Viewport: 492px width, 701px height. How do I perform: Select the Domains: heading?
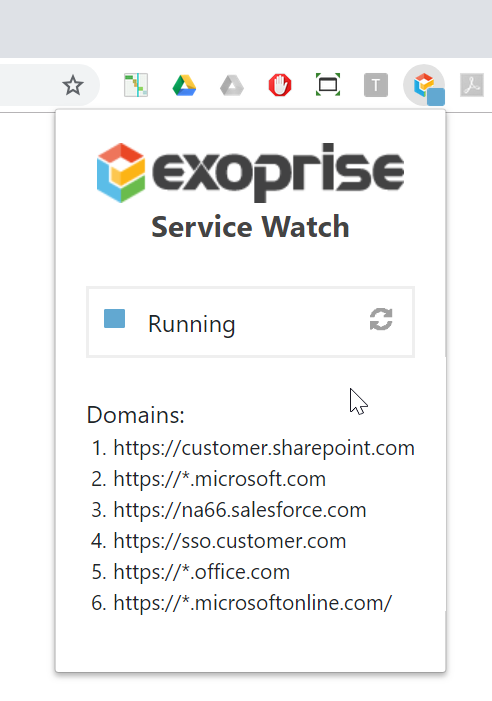136,415
